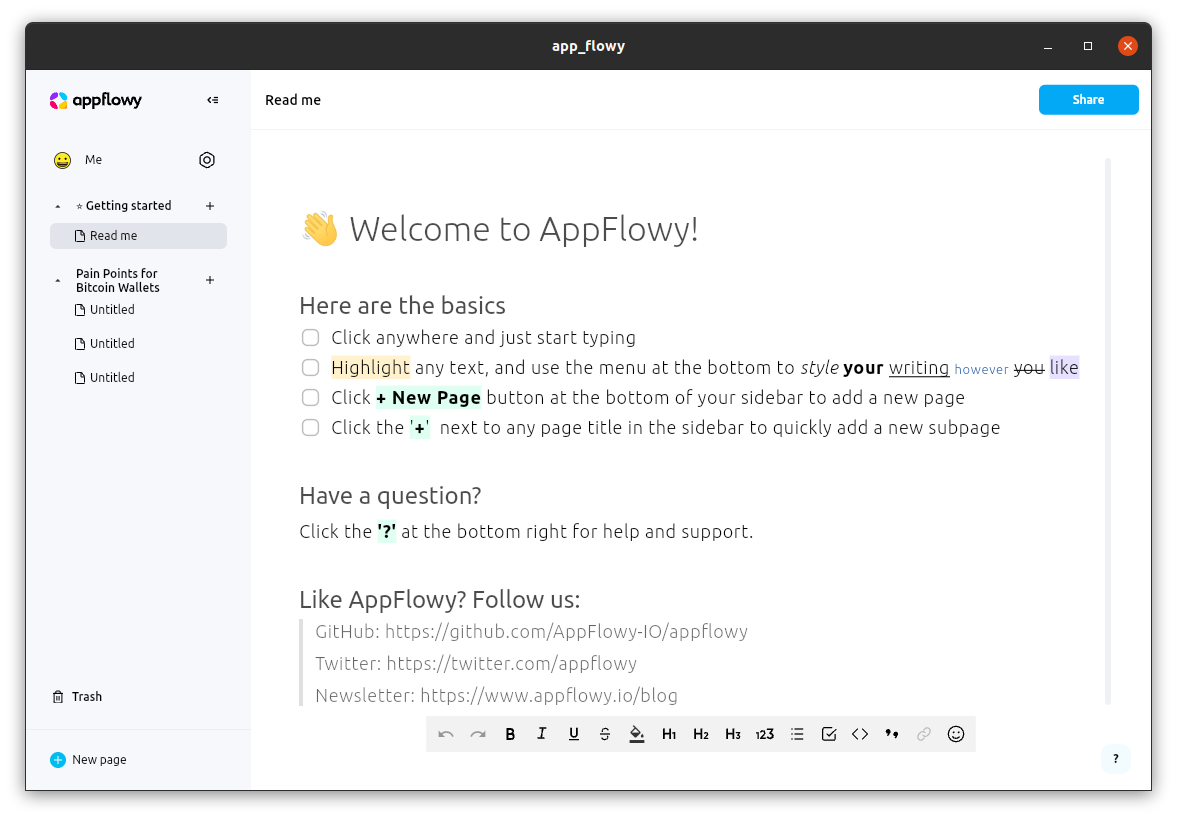1177x819 pixels.
Task: Click the yellow highlighted word 'Highlight'
Action: [x=370, y=367]
